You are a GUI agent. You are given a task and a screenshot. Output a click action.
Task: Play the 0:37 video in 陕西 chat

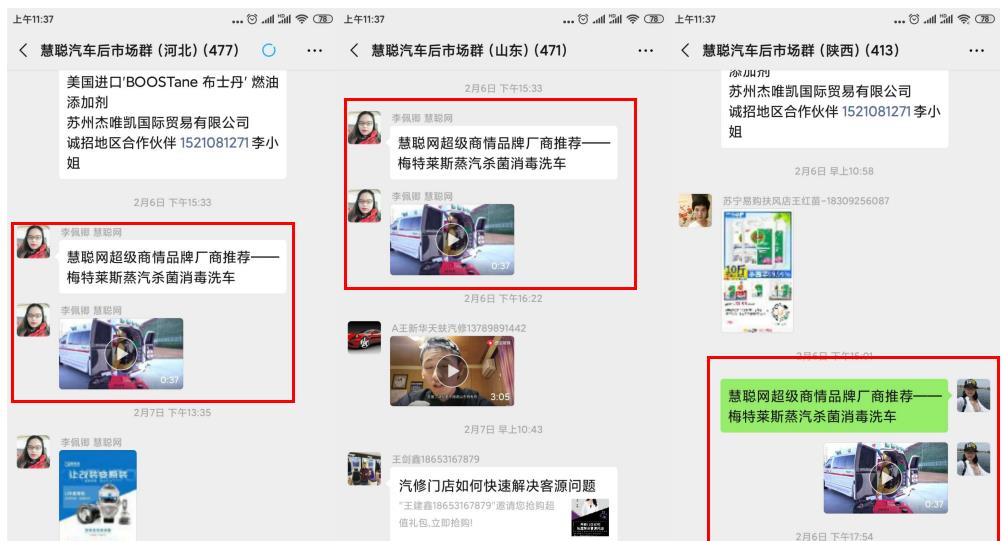point(885,478)
